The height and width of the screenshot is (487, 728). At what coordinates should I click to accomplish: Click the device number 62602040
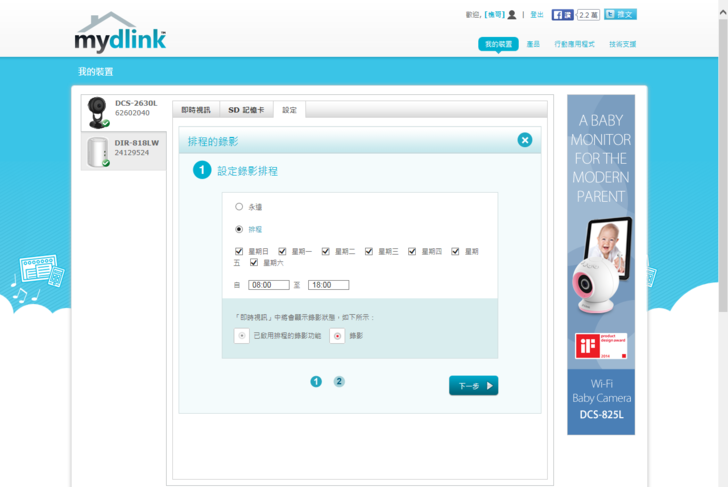click(x=132, y=113)
